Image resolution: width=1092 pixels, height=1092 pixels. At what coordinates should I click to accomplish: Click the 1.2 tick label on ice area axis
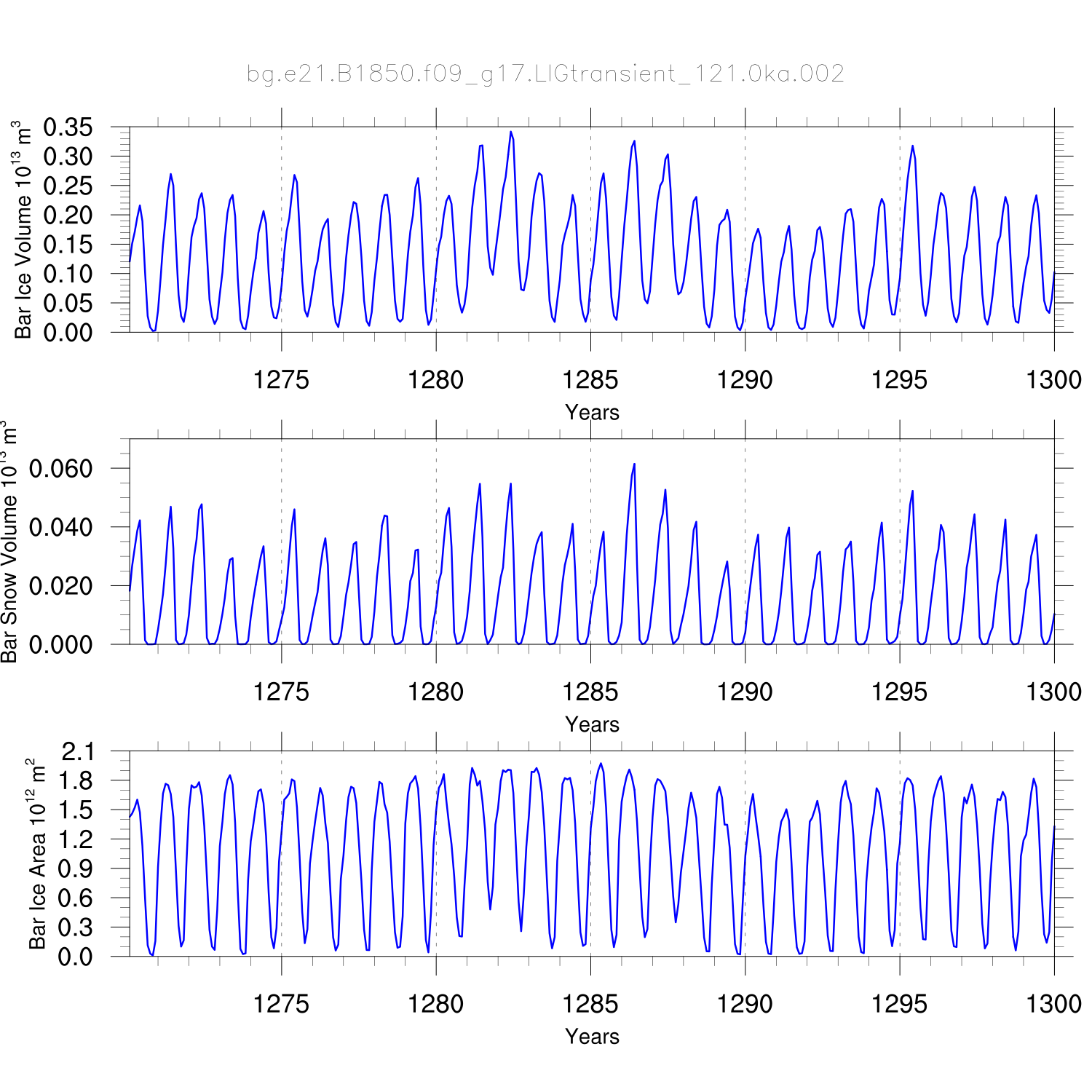(77, 839)
